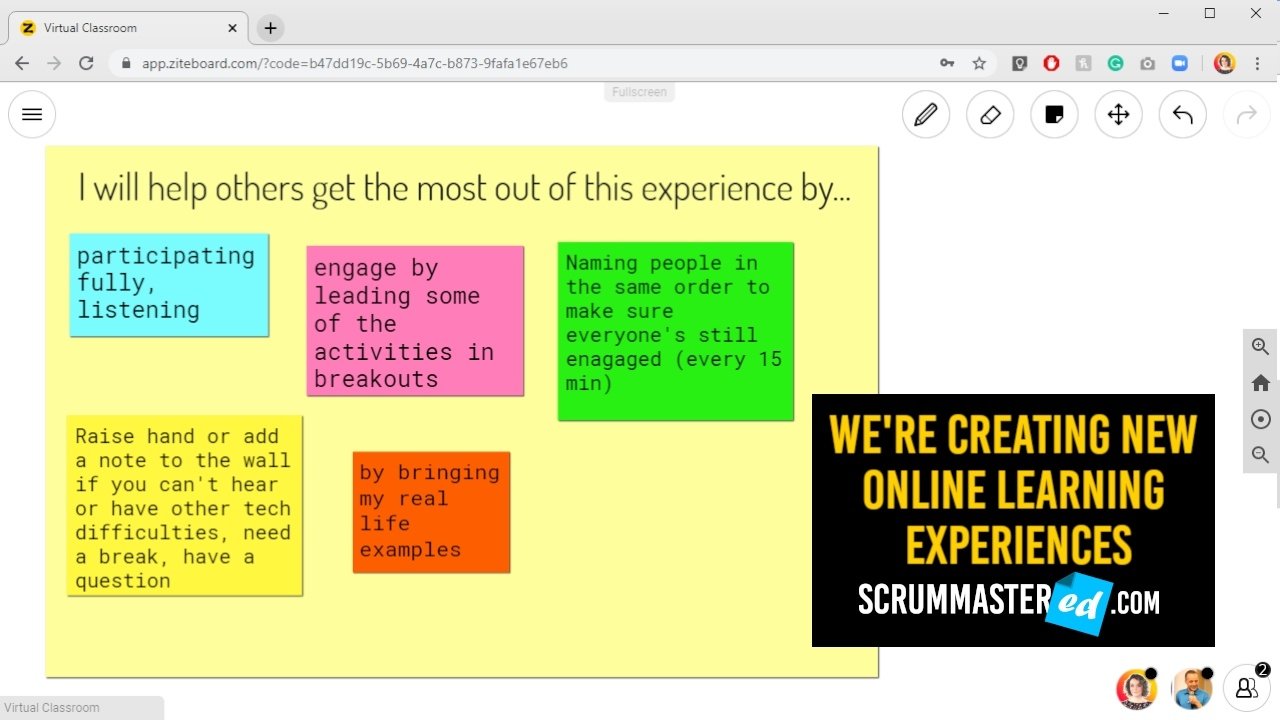This screenshot has width=1280, height=720.
Task: Click the Fullscreen button
Action: (639, 92)
